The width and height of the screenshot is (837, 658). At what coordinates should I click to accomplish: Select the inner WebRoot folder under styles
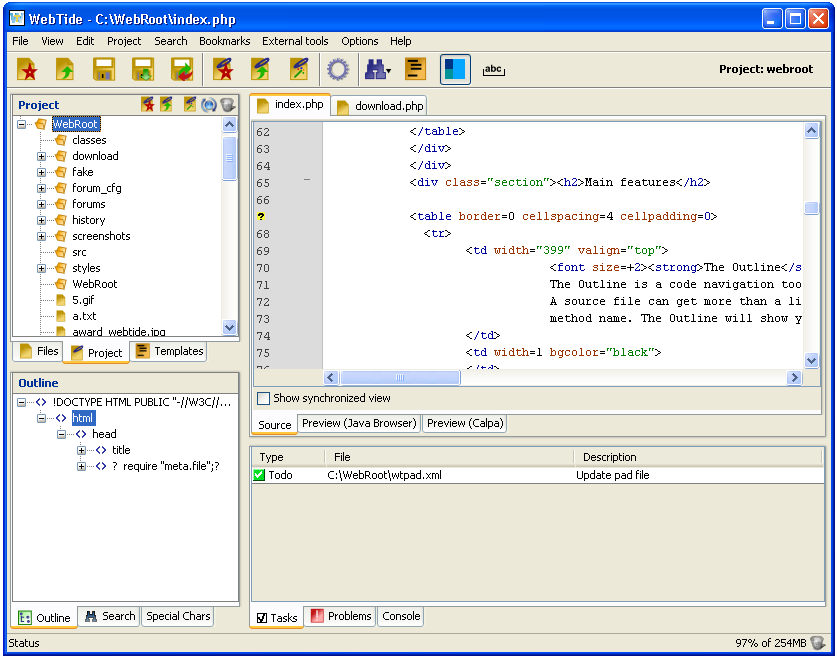tap(94, 284)
